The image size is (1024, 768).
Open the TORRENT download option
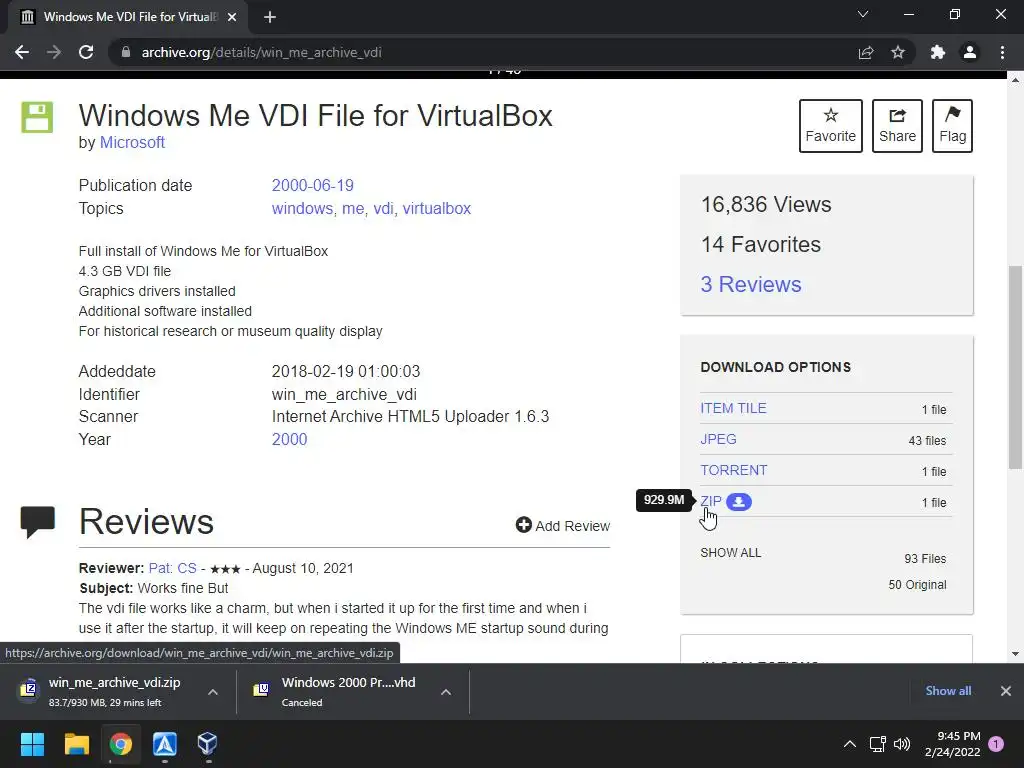734,470
